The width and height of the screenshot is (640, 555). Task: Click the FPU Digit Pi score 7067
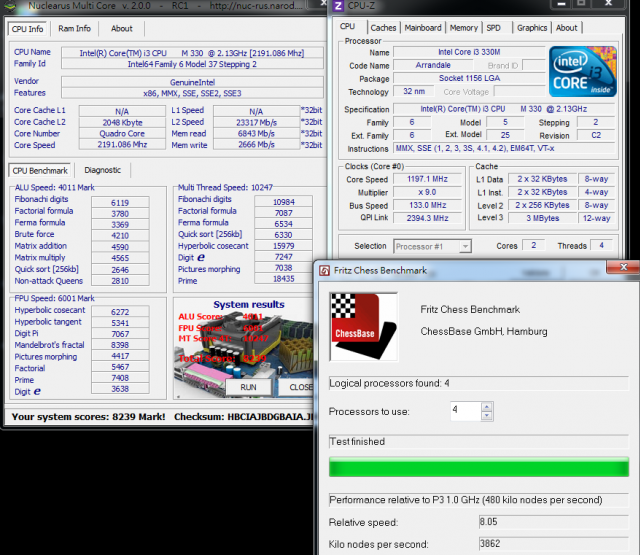click(120, 334)
